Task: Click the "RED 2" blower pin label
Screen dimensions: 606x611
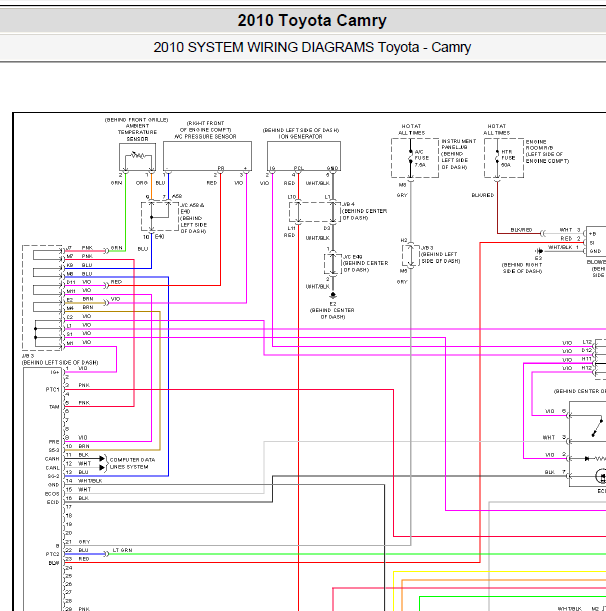Action: tap(571, 238)
